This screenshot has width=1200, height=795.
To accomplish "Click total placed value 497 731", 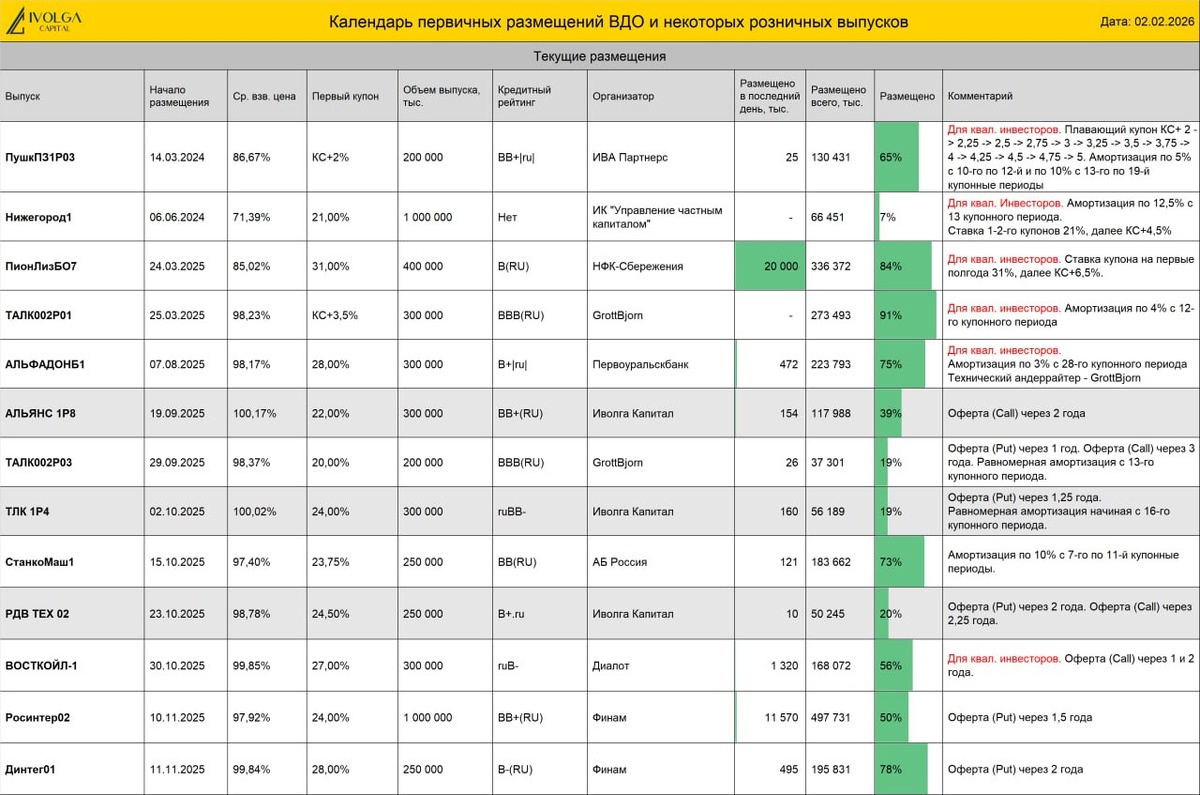I will (830, 717).
